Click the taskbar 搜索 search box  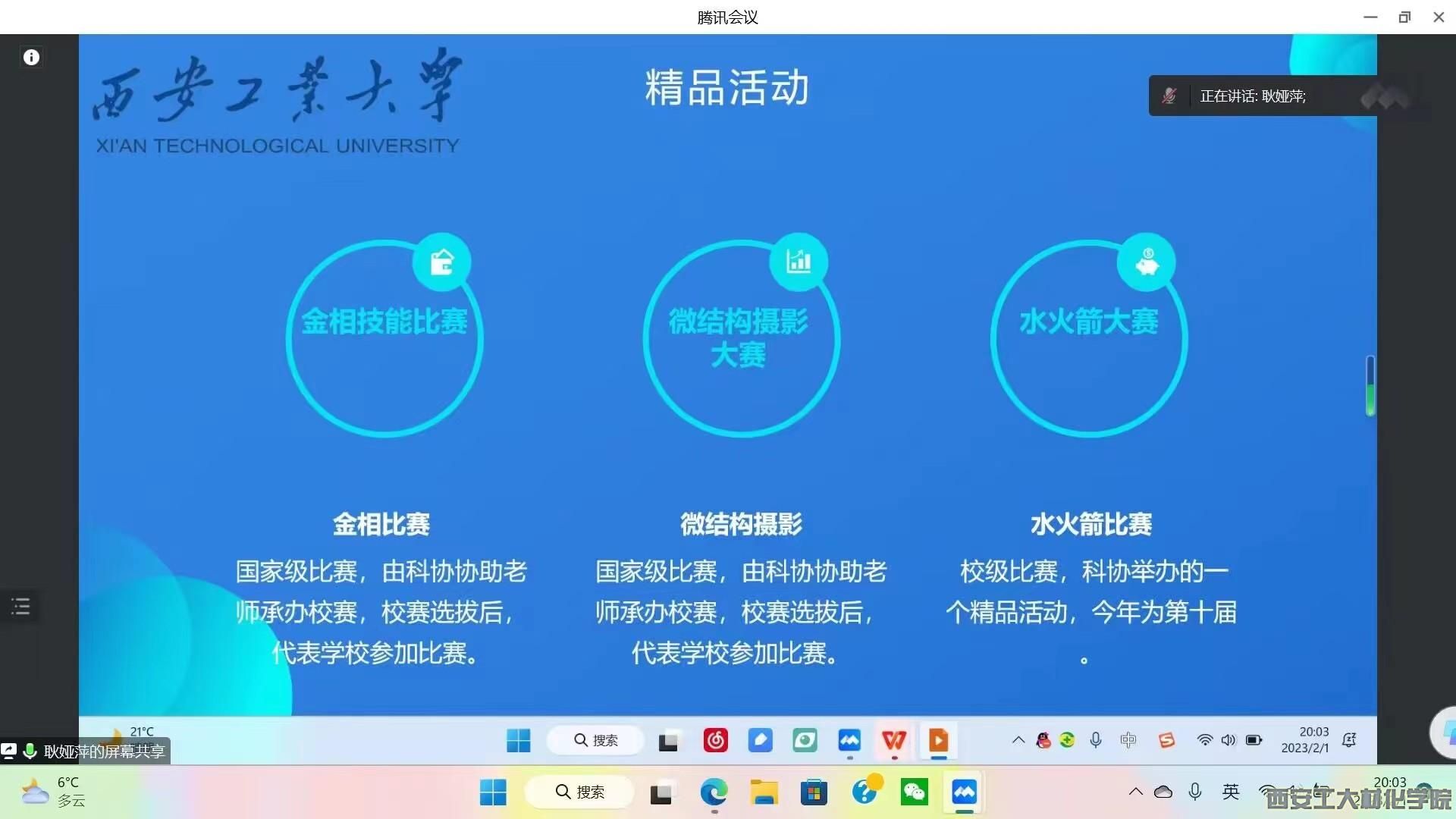[580, 792]
